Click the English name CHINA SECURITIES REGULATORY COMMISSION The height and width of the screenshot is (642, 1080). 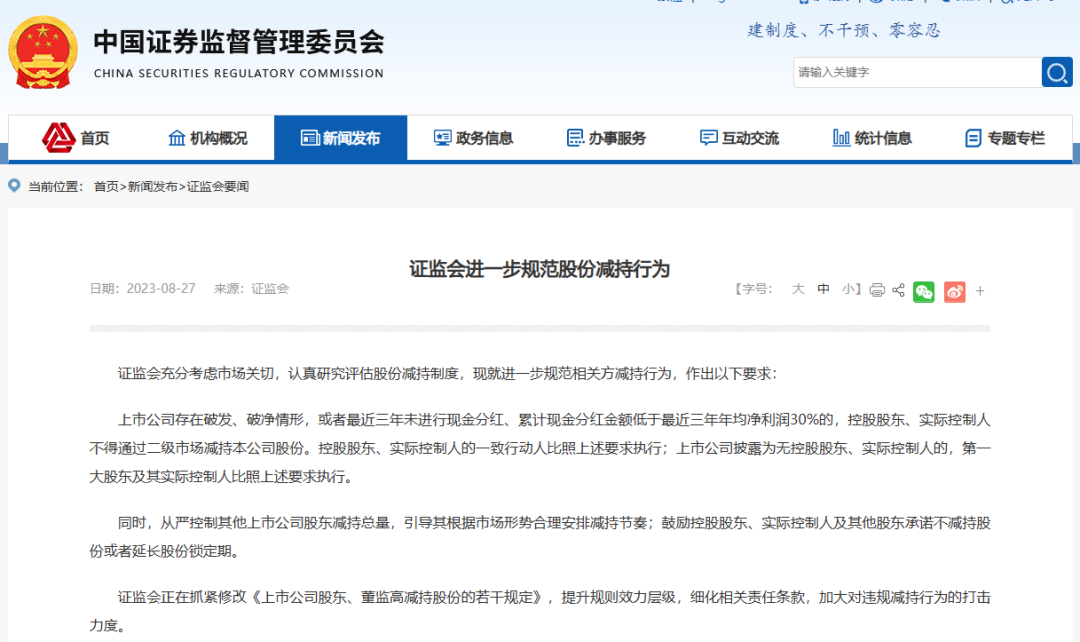pyautogui.click(x=239, y=73)
